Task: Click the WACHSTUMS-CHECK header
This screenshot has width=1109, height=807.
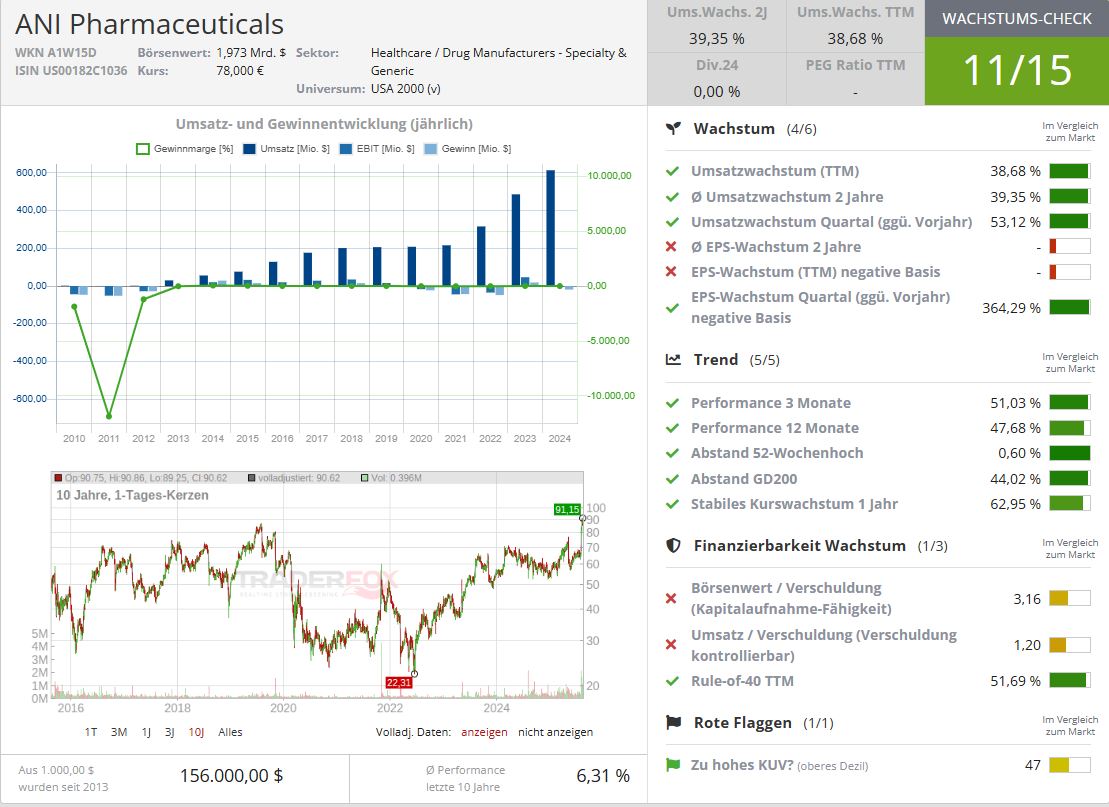Action: point(1017,18)
